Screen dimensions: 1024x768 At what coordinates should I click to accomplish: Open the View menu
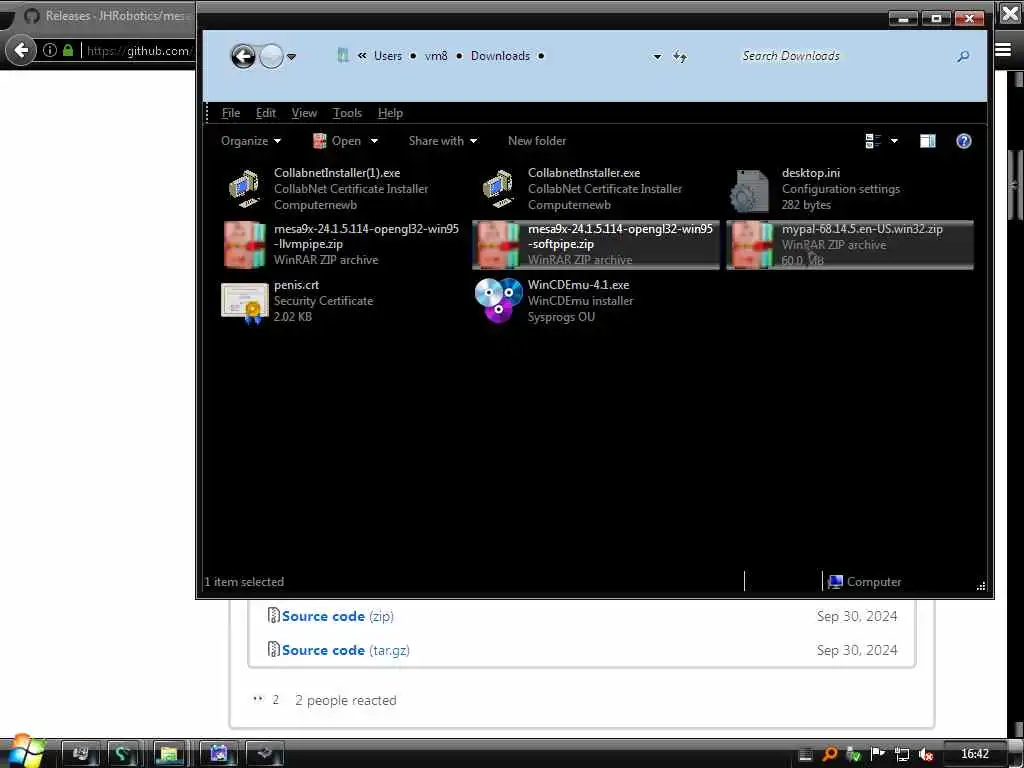coord(304,113)
